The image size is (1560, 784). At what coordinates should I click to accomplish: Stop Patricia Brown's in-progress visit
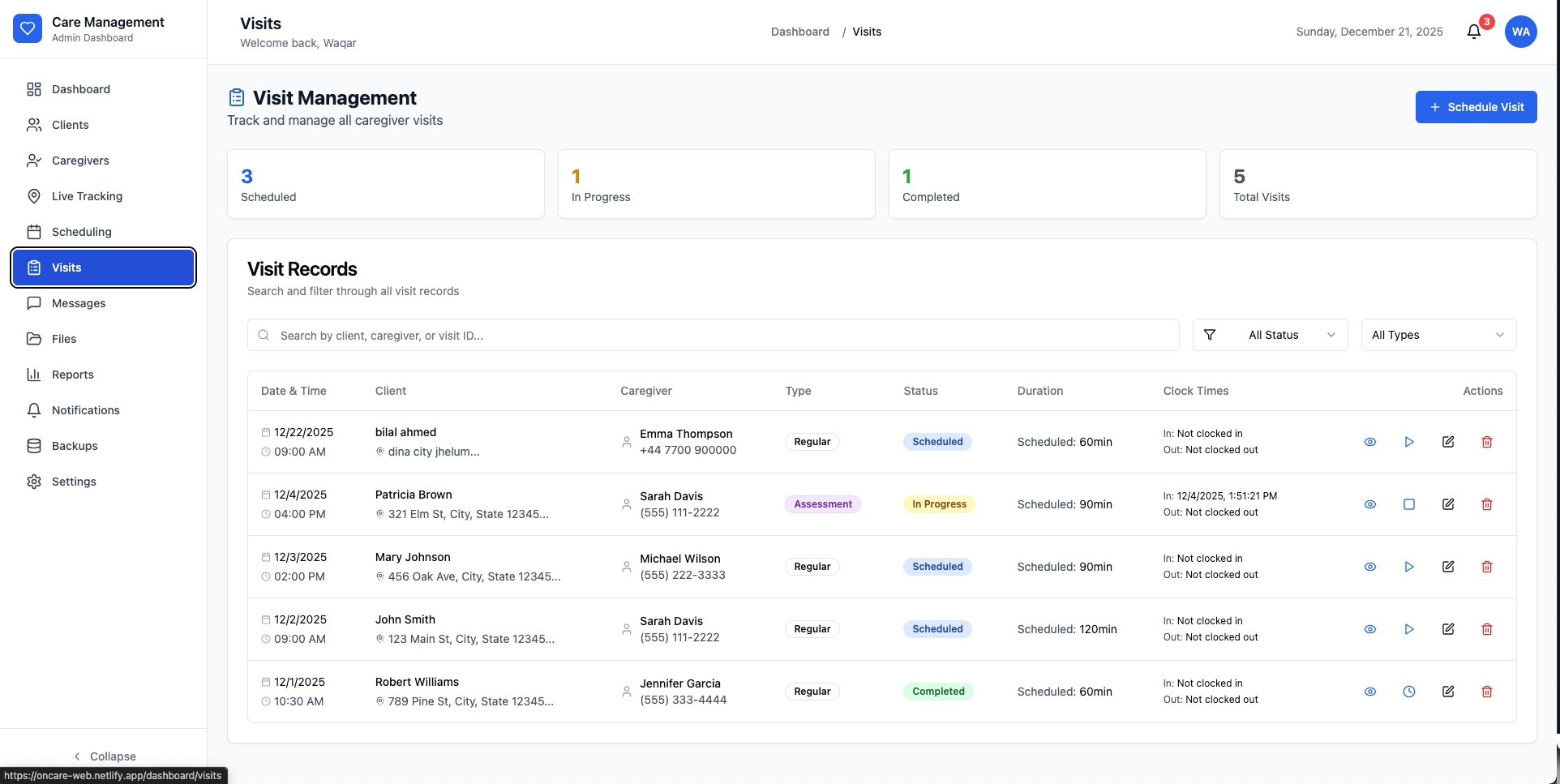(x=1409, y=504)
